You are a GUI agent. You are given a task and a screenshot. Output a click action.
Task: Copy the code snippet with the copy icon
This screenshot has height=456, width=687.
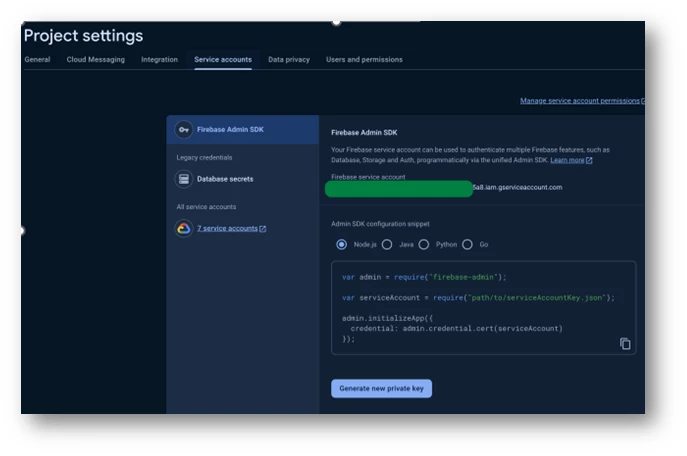625,344
